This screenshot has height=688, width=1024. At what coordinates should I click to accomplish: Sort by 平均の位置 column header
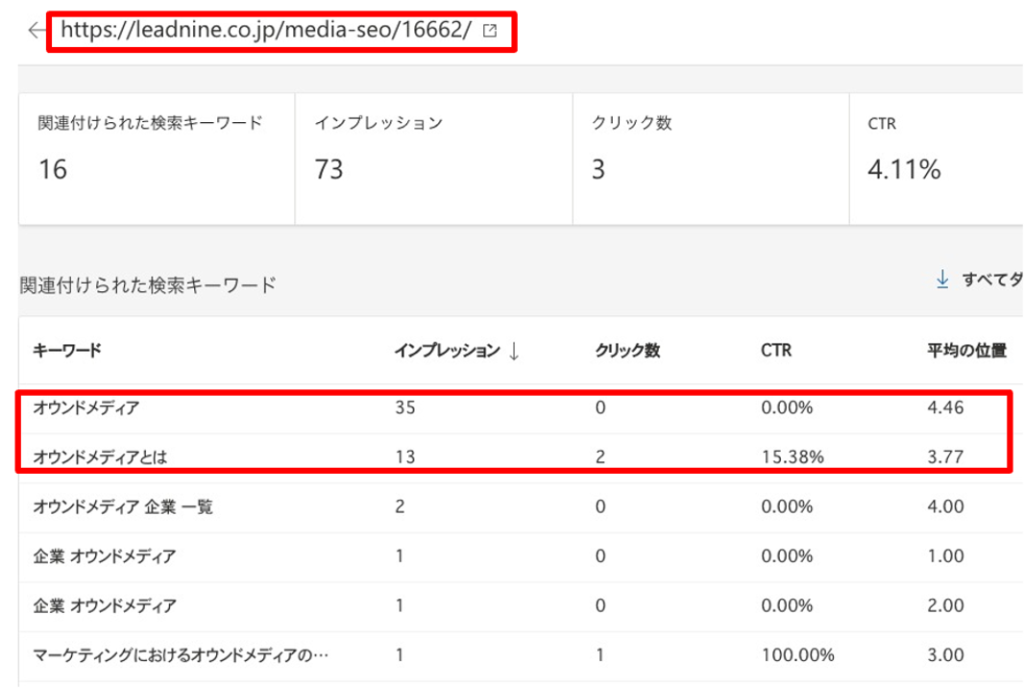[x=963, y=351]
